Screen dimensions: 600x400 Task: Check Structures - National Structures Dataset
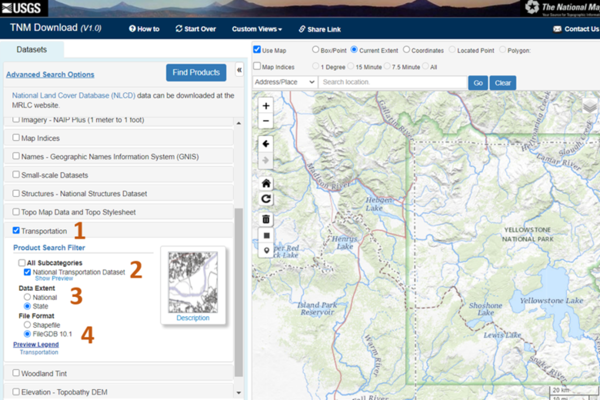[16, 193]
